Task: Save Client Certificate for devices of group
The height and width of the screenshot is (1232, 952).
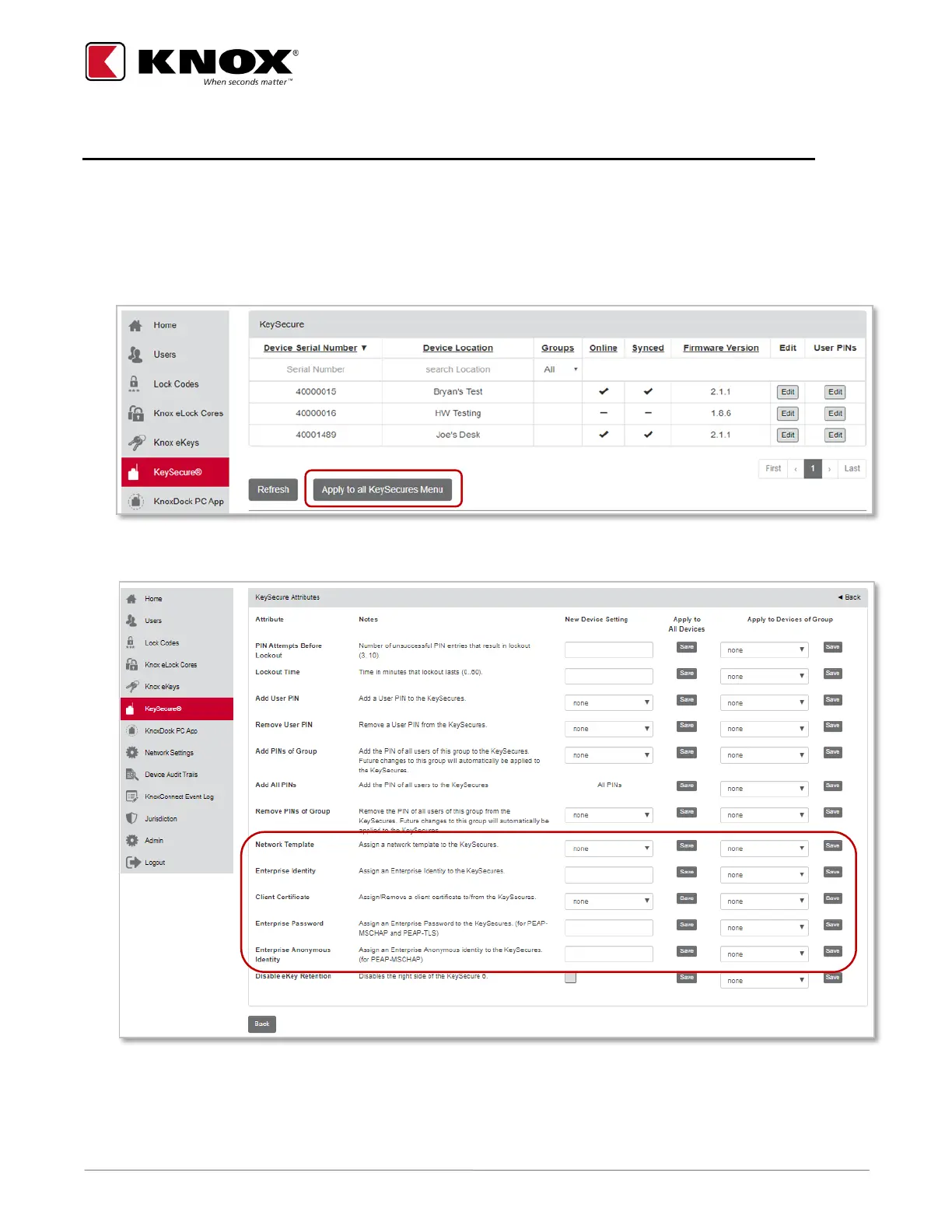Action: 832,898
